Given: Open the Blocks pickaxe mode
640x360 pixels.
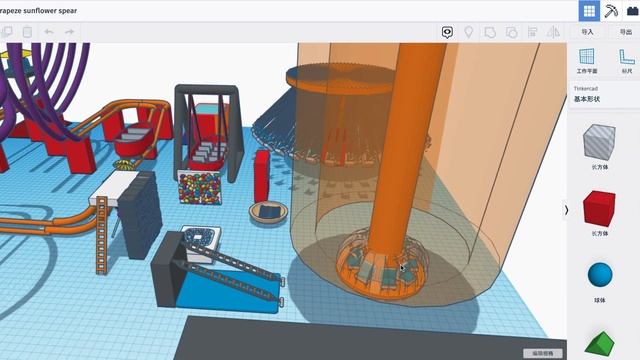Looking at the screenshot, I should [611, 11].
